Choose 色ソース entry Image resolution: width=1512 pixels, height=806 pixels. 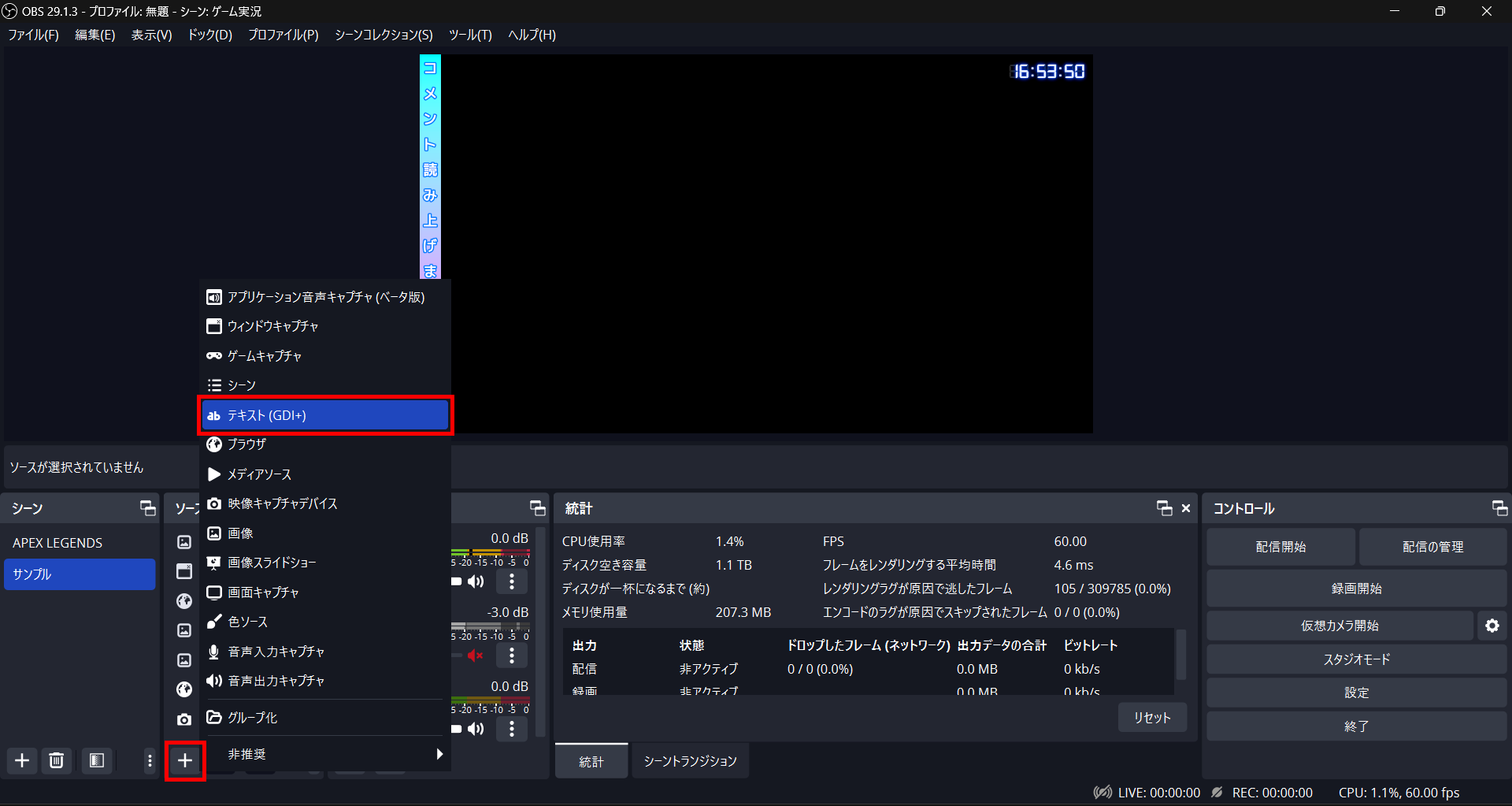pyautogui.click(x=324, y=622)
